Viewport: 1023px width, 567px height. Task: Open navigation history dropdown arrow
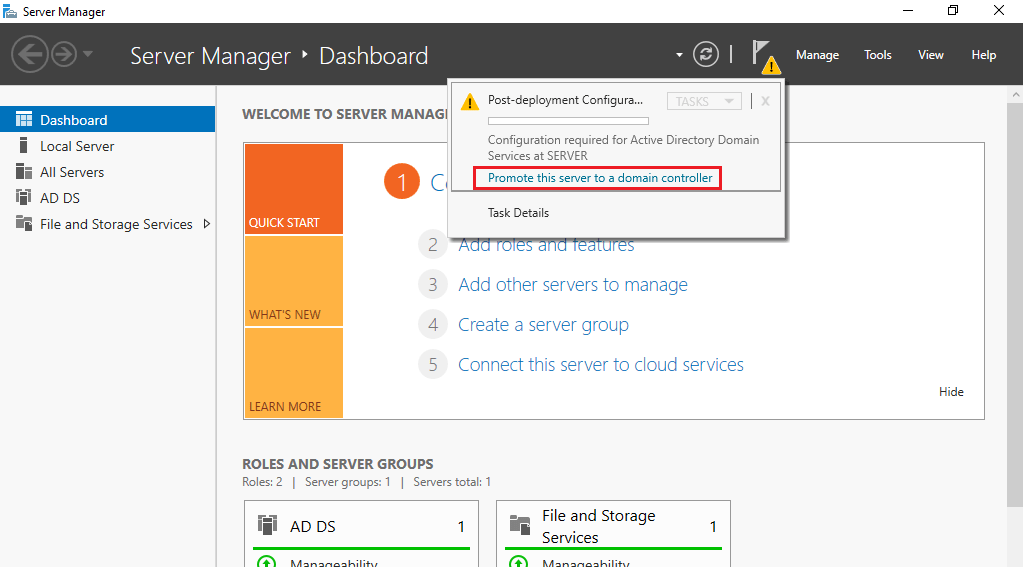(88, 54)
